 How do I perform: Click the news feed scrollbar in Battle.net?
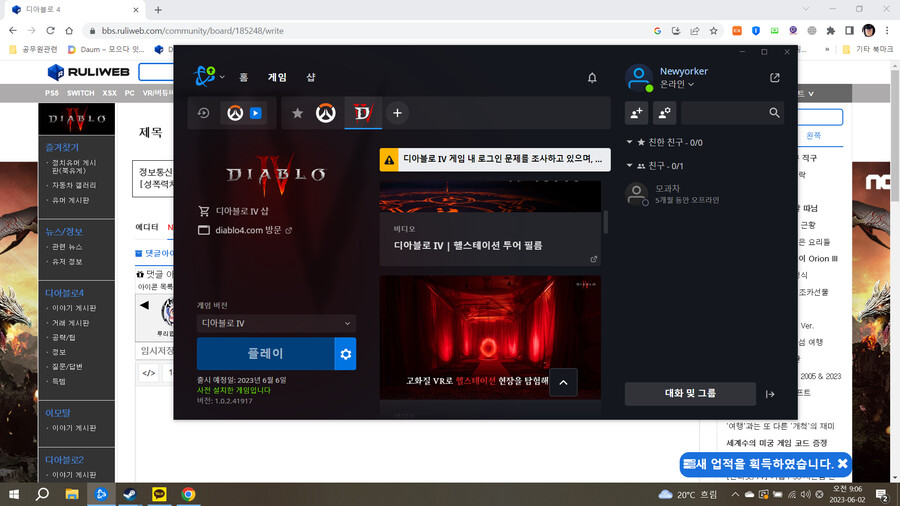tap(606, 222)
